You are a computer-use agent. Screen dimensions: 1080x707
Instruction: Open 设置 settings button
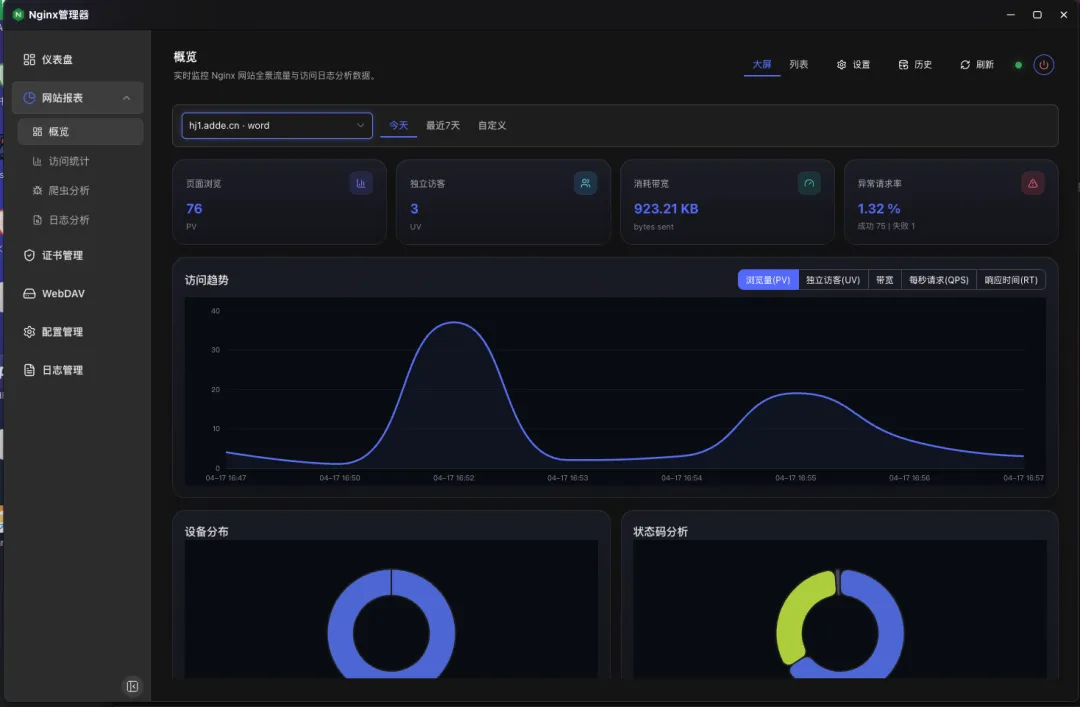click(853, 65)
